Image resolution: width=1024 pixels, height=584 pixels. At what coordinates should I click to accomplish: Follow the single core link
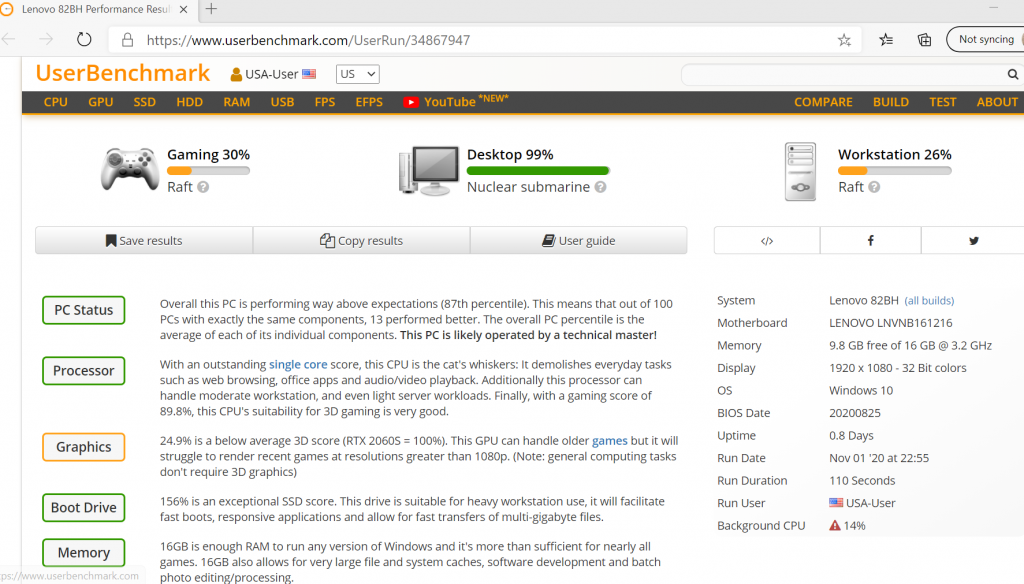[x=298, y=365]
